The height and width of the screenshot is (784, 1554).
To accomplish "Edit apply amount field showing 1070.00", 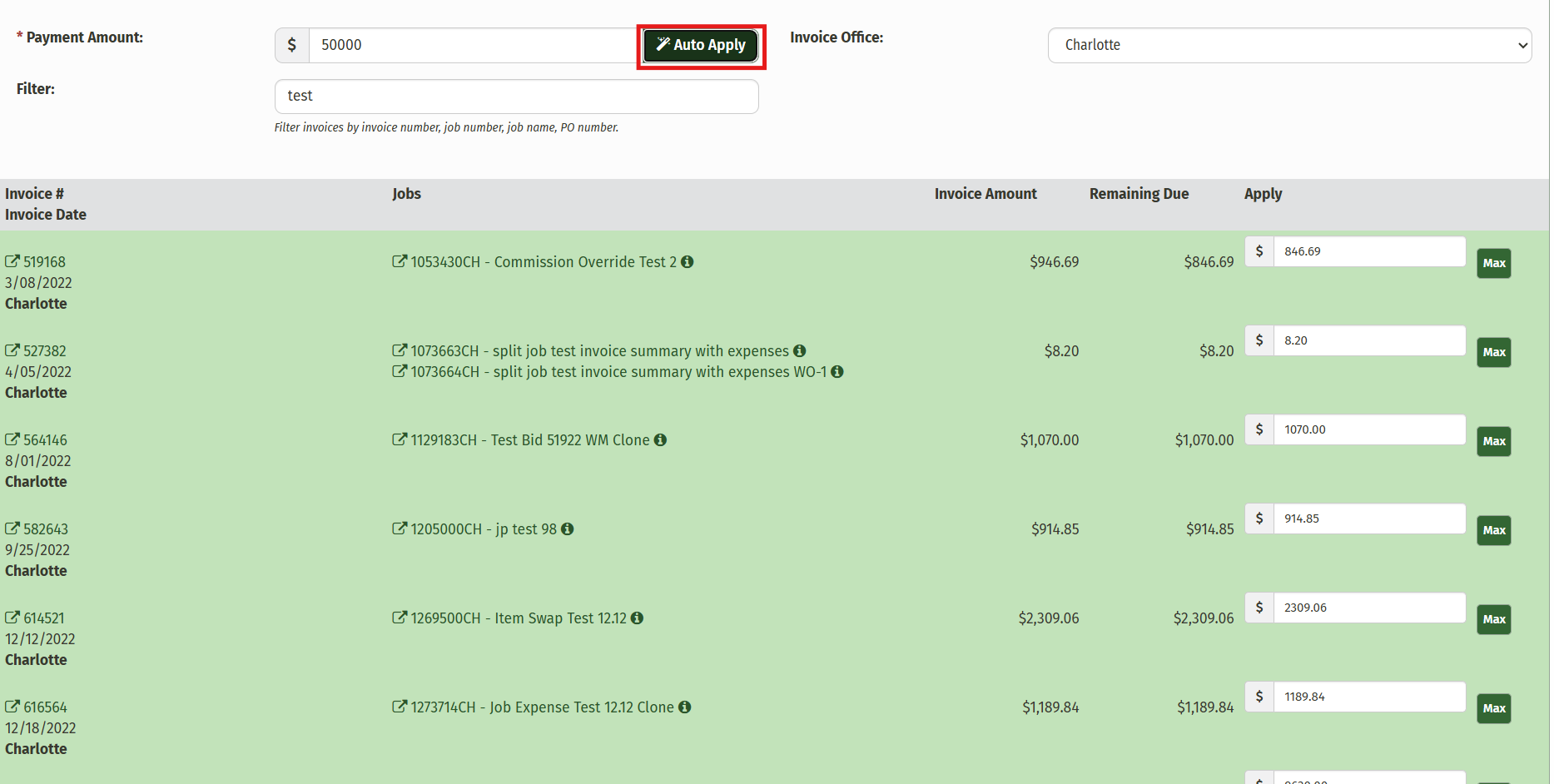I will [x=1368, y=429].
